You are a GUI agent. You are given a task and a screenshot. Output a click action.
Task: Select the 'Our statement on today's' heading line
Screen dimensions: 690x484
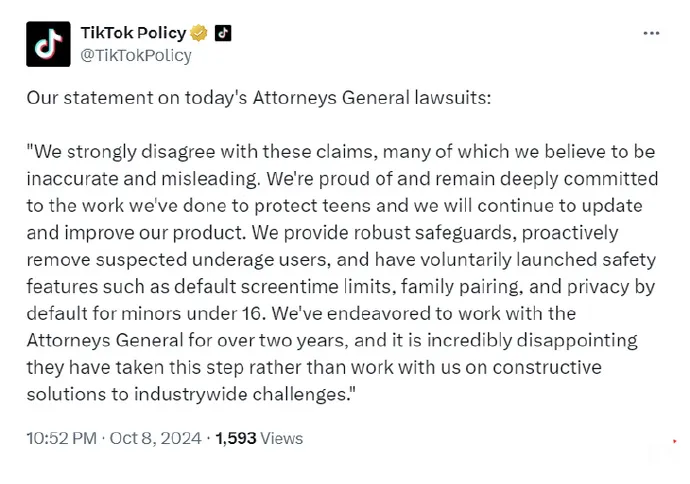coord(259,98)
